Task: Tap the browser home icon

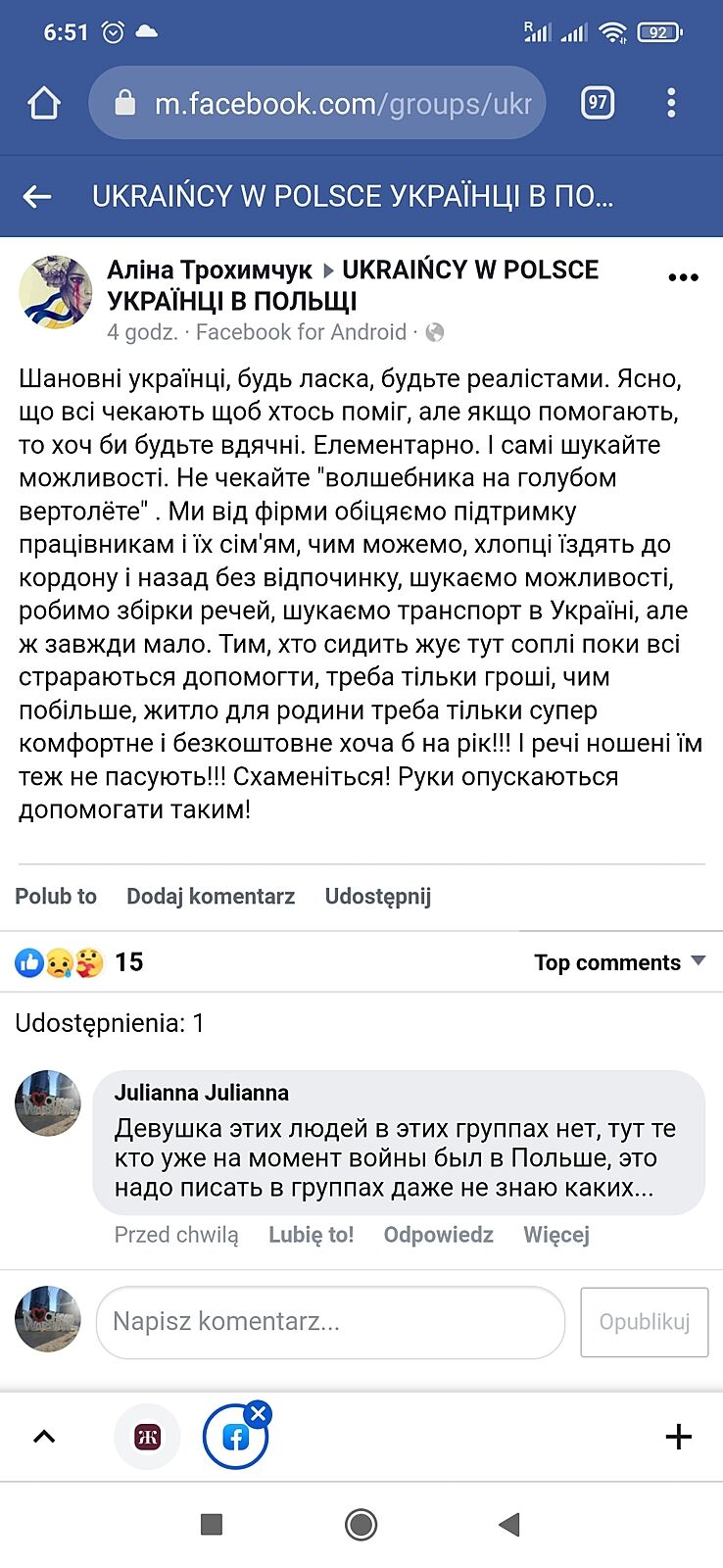Action: coord(44,103)
